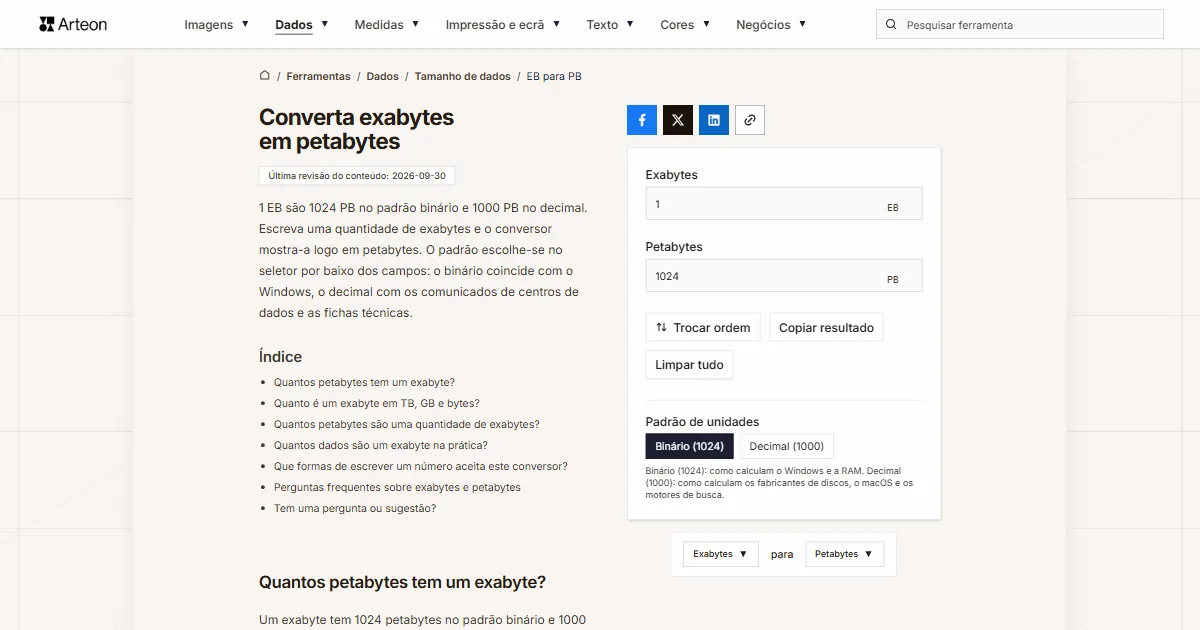Image resolution: width=1200 pixels, height=630 pixels.
Task: Switch to Decimal (1000) unit standard
Action: pyautogui.click(x=787, y=446)
